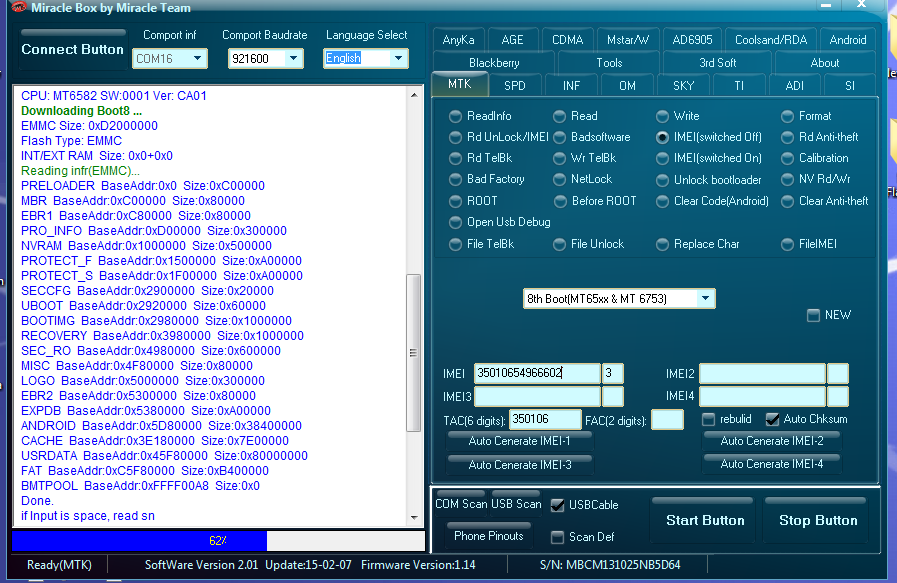
Task: Open the Android tab
Action: tap(848, 40)
